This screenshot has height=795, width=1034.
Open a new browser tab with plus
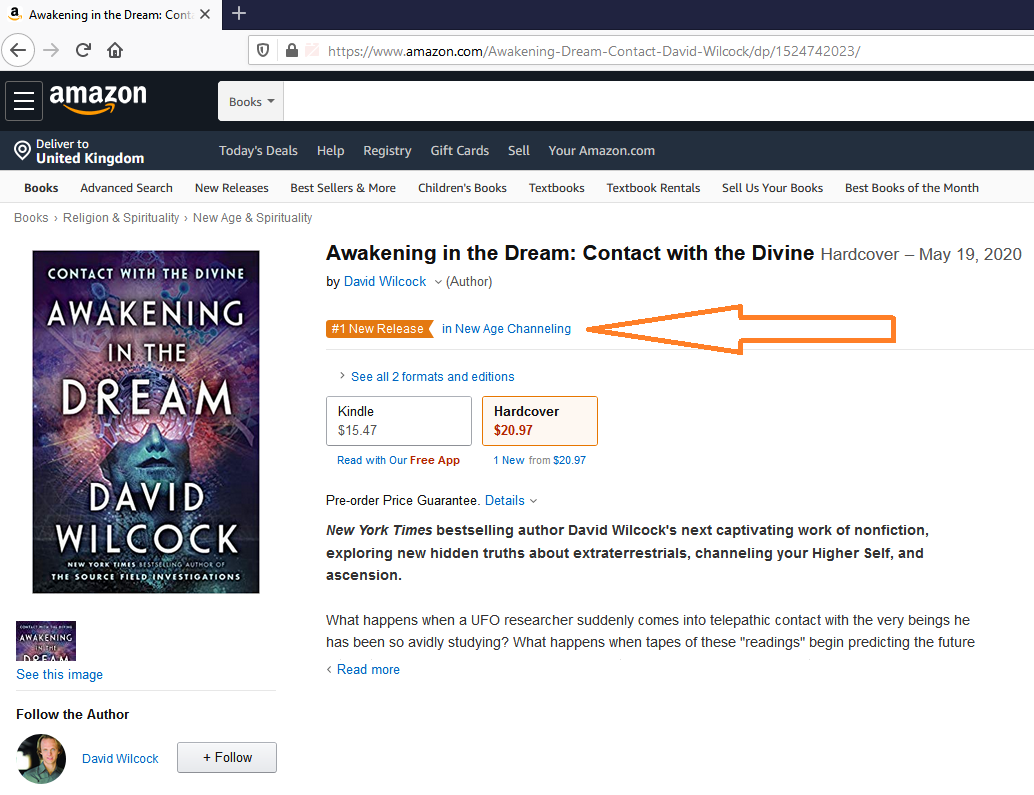239,14
